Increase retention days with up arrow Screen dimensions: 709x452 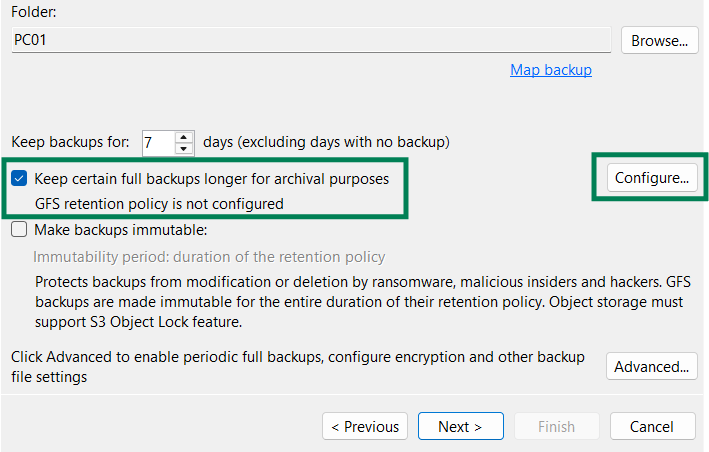[x=183, y=137]
